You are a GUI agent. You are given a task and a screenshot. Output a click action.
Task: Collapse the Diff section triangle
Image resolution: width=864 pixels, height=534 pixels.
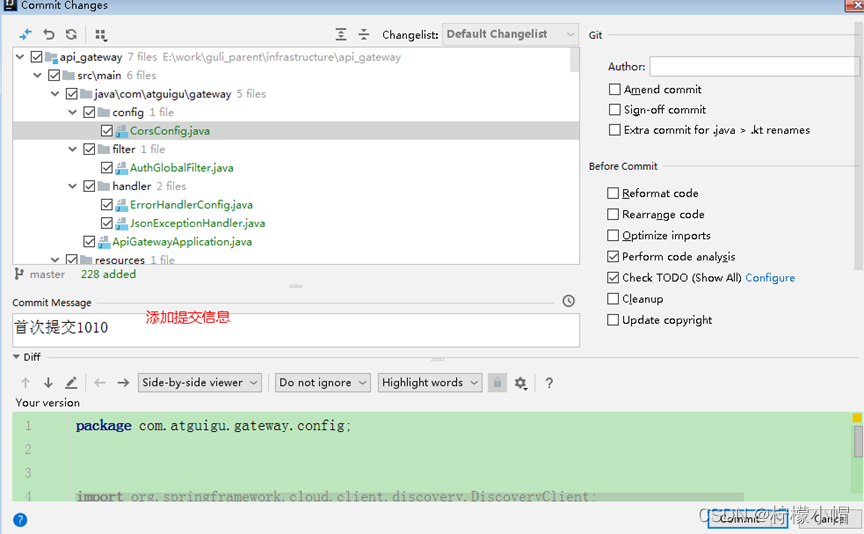point(16,357)
